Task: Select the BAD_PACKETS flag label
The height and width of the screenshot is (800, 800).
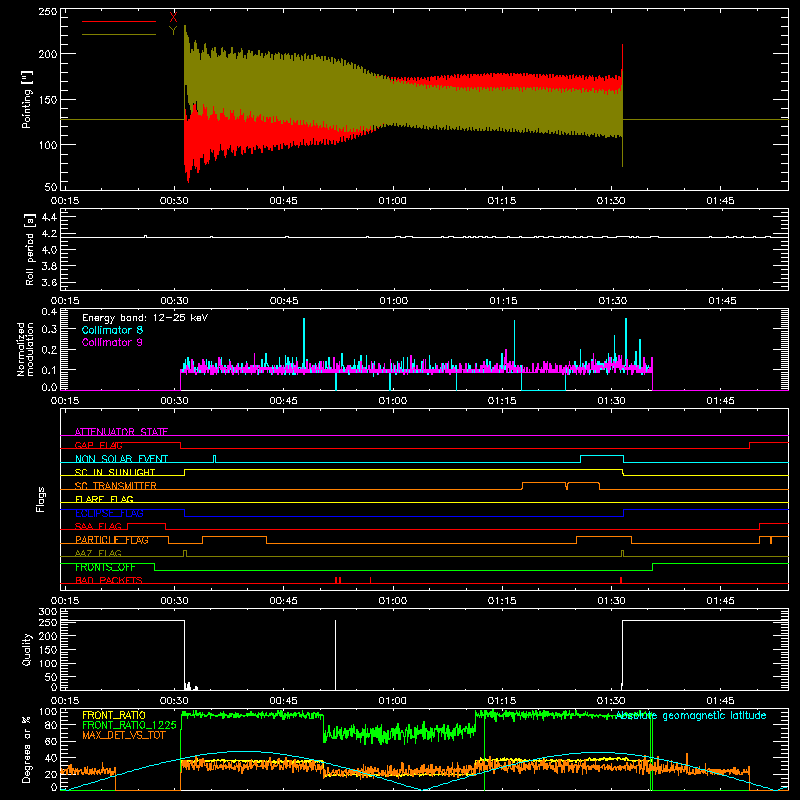Action: [109, 580]
